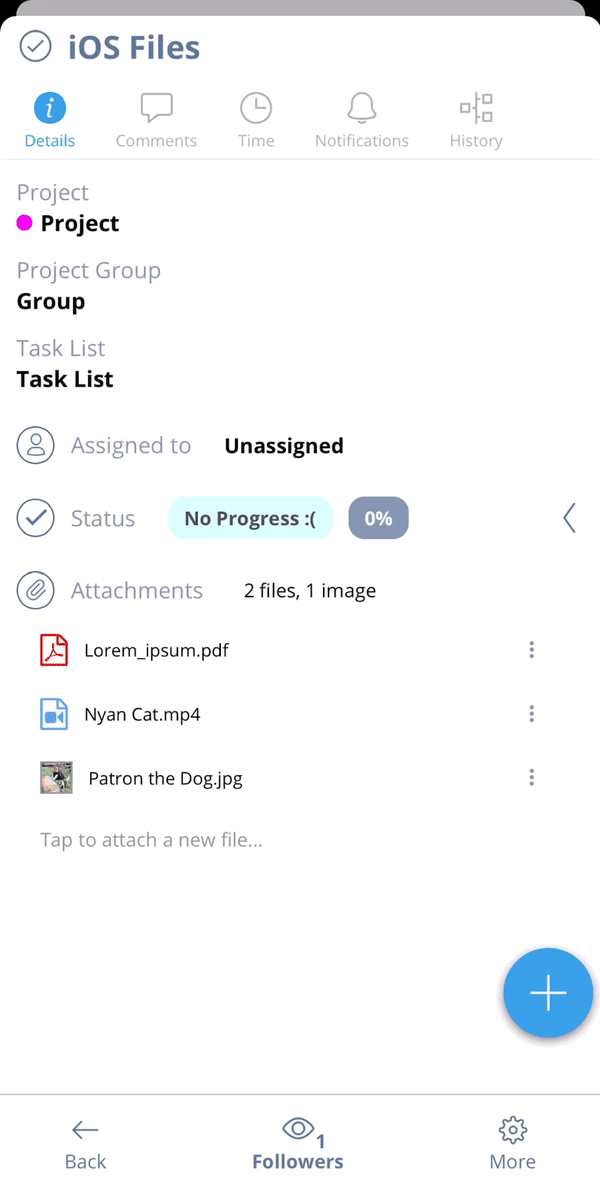
Task: Tap the Nyan Cat.mp4 video icon
Action: (x=54, y=714)
